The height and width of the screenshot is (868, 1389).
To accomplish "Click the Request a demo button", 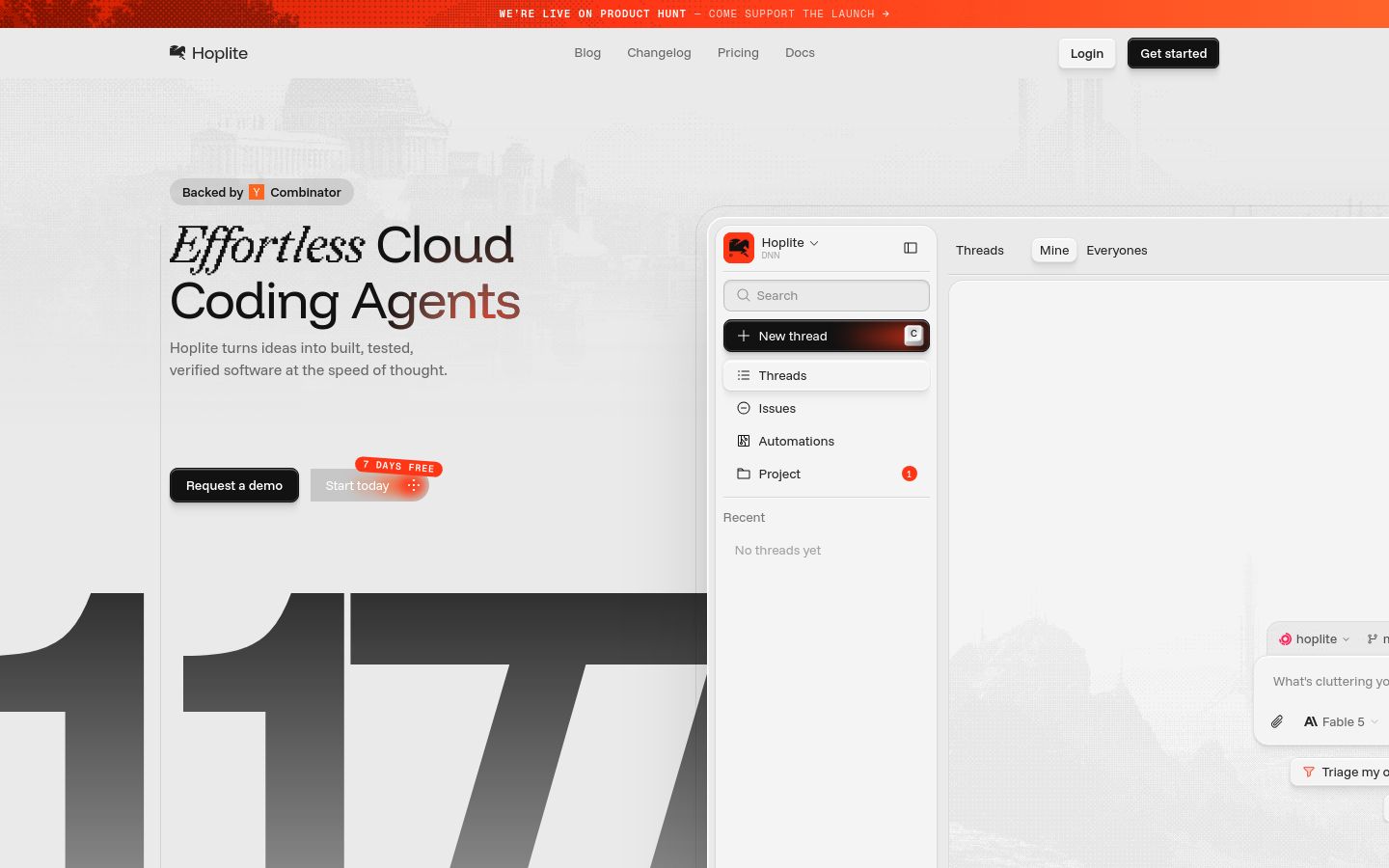I will 234,485.
